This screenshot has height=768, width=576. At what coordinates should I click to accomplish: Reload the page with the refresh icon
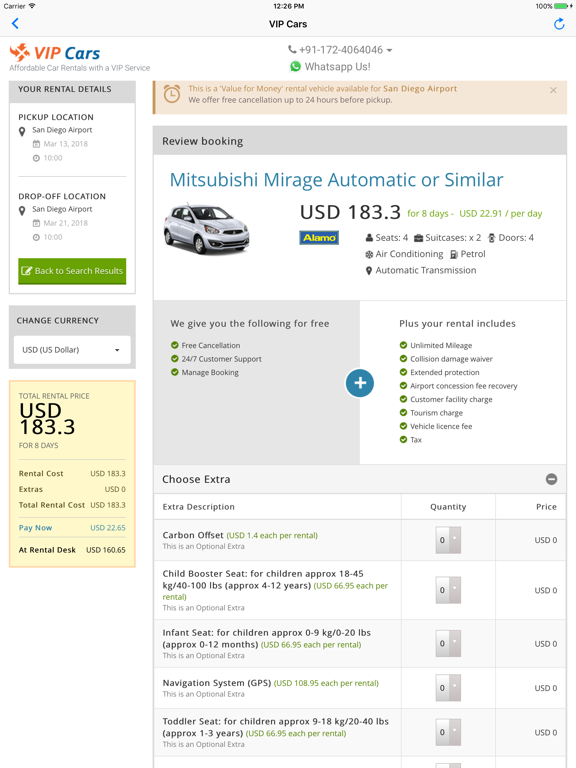click(559, 24)
